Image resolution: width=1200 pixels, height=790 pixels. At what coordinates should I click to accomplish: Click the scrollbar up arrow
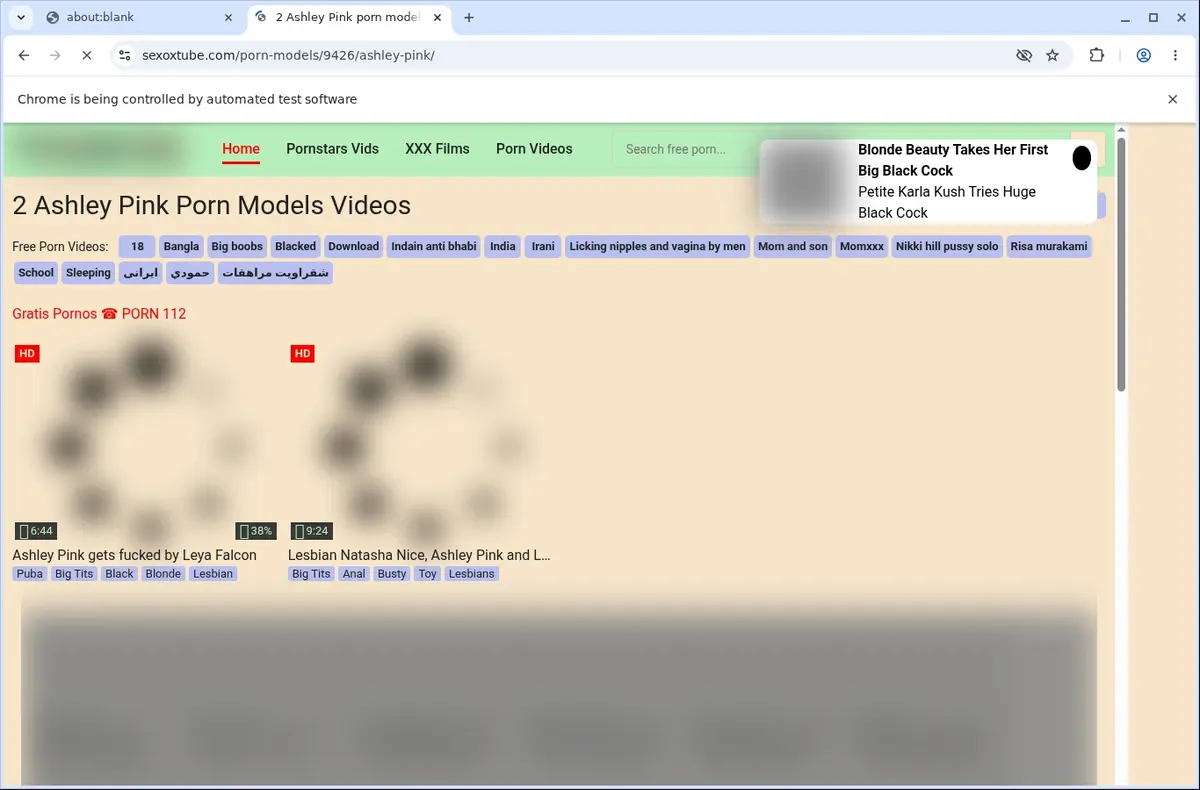(x=1122, y=130)
